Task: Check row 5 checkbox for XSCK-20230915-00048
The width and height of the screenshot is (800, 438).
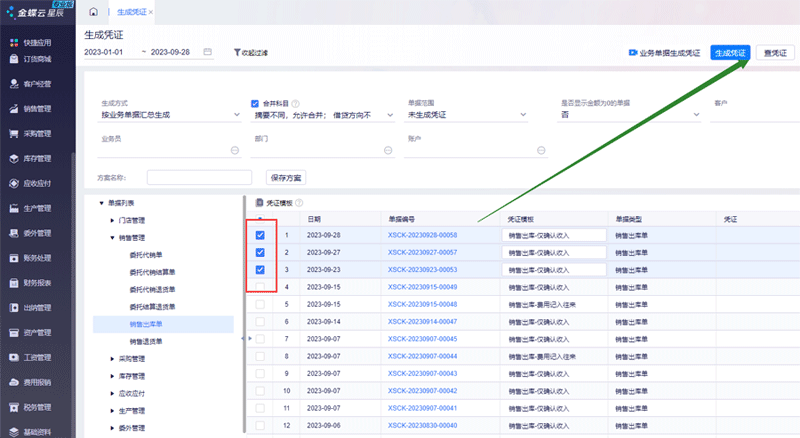Action: click(x=260, y=304)
